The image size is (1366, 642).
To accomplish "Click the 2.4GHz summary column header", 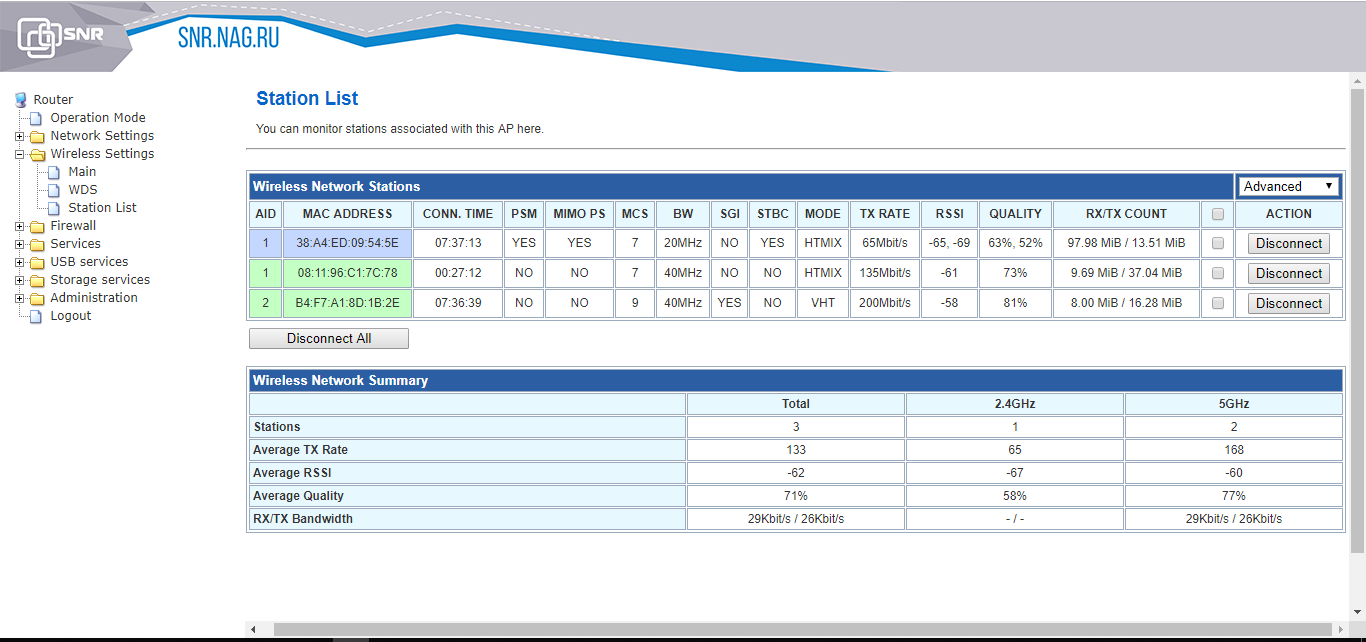I will pyautogui.click(x=1015, y=404).
